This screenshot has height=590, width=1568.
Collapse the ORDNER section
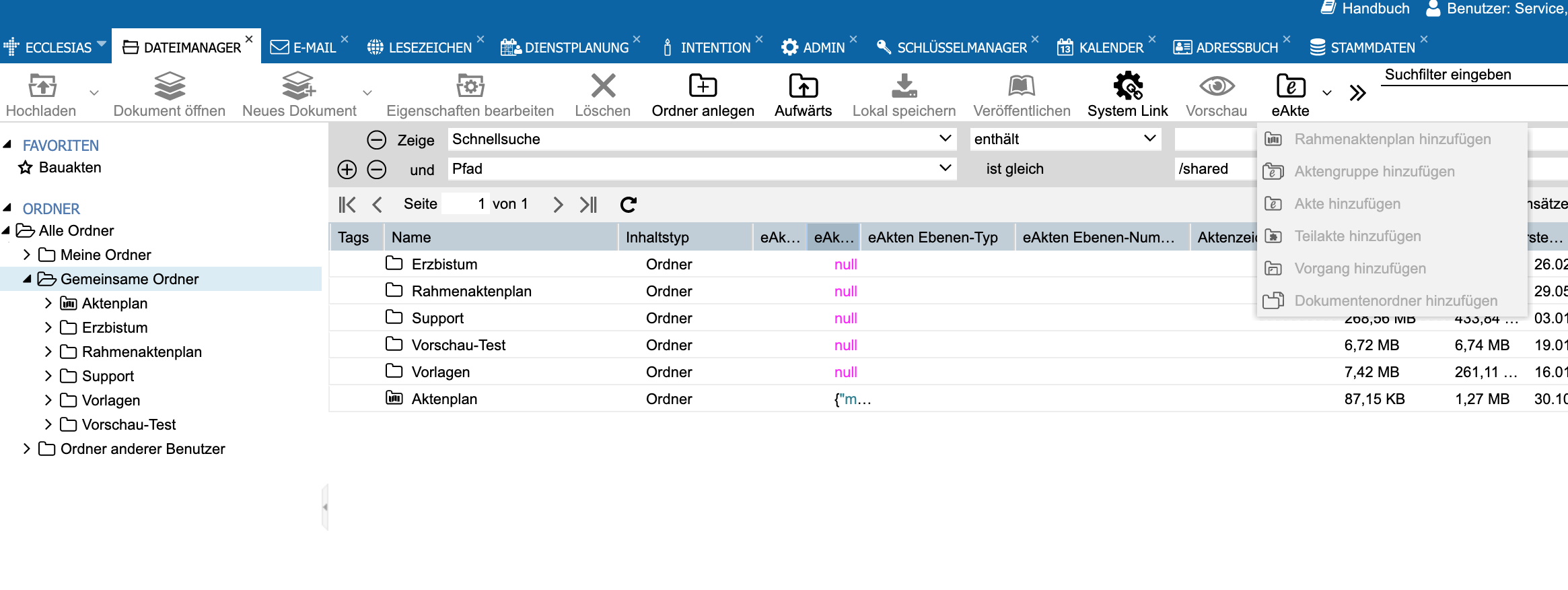point(7,208)
